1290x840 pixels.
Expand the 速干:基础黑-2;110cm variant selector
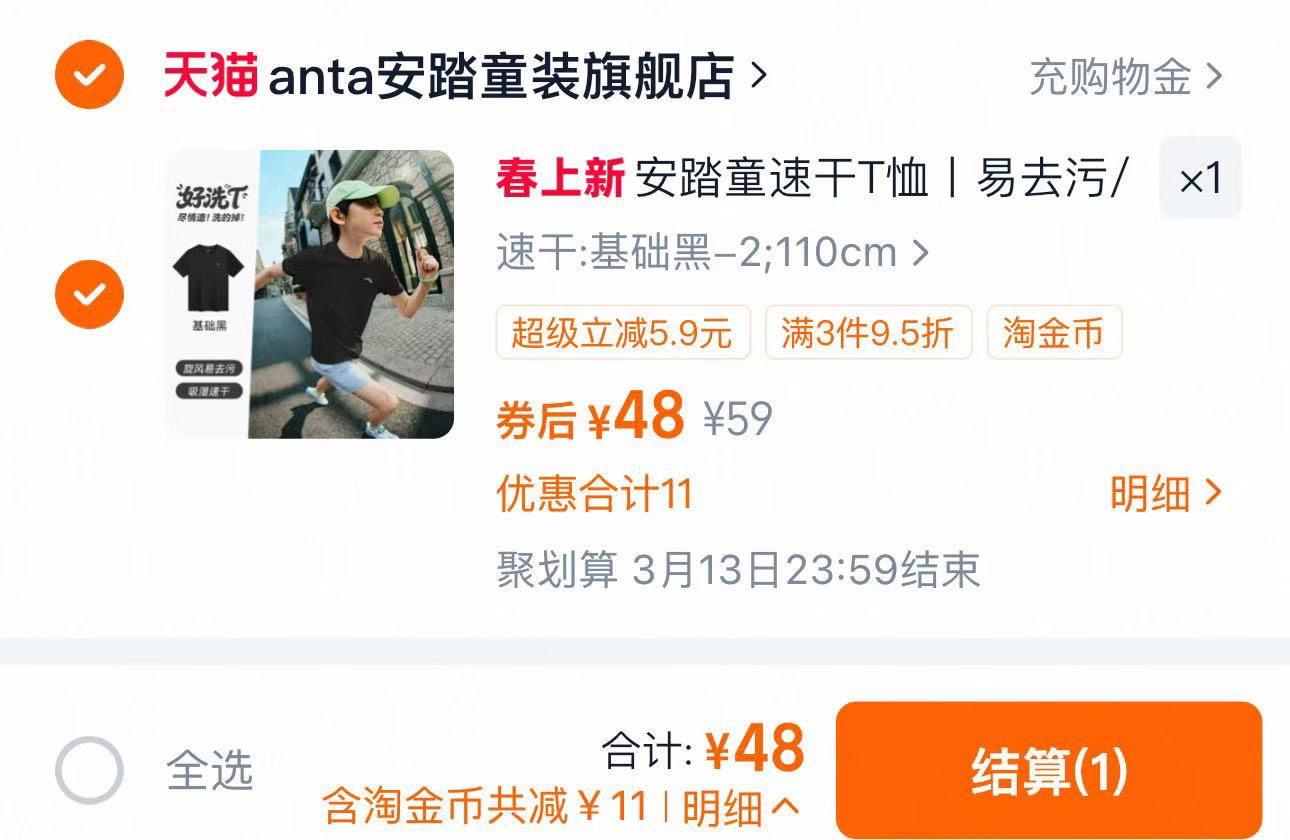(x=713, y=253)
